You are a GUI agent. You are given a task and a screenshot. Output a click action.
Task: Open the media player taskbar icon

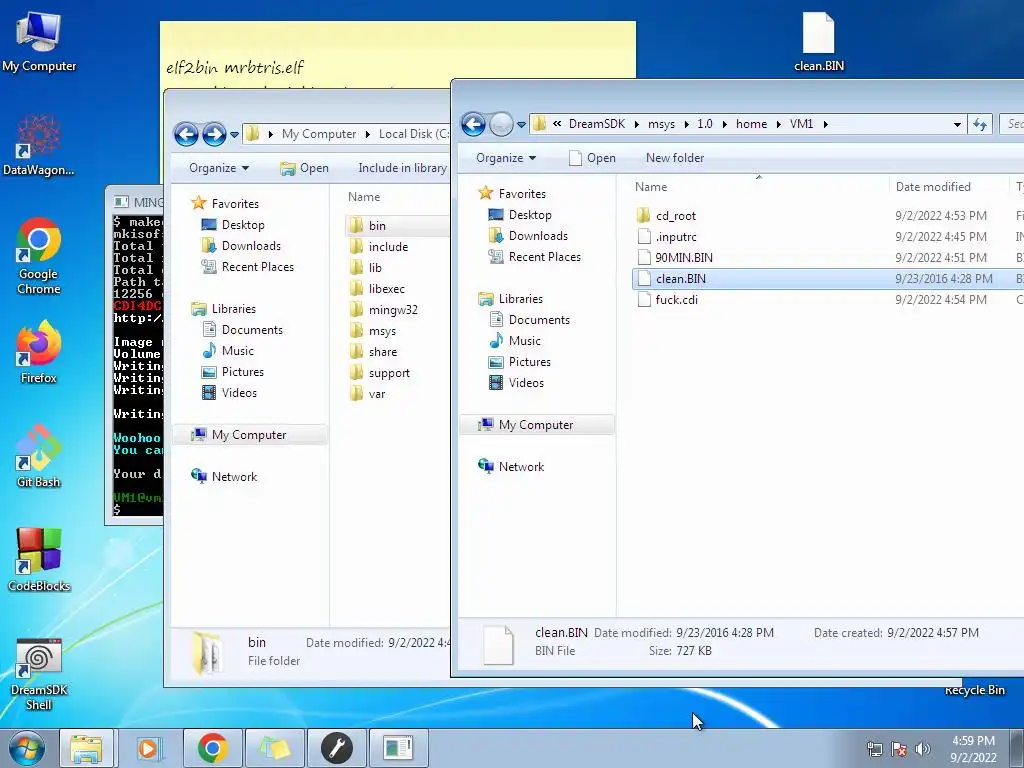(150, 748)
